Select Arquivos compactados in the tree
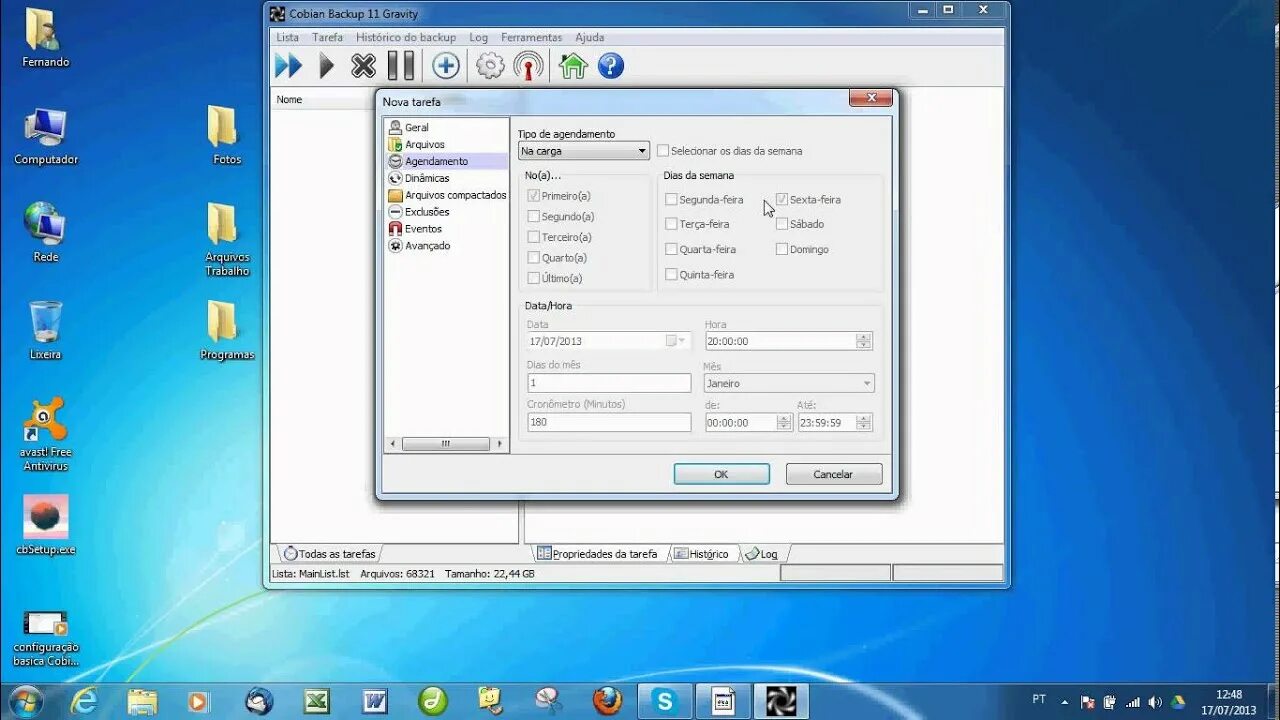The height and width of the screenshot is (720, 1280). (x=447, y=195)
